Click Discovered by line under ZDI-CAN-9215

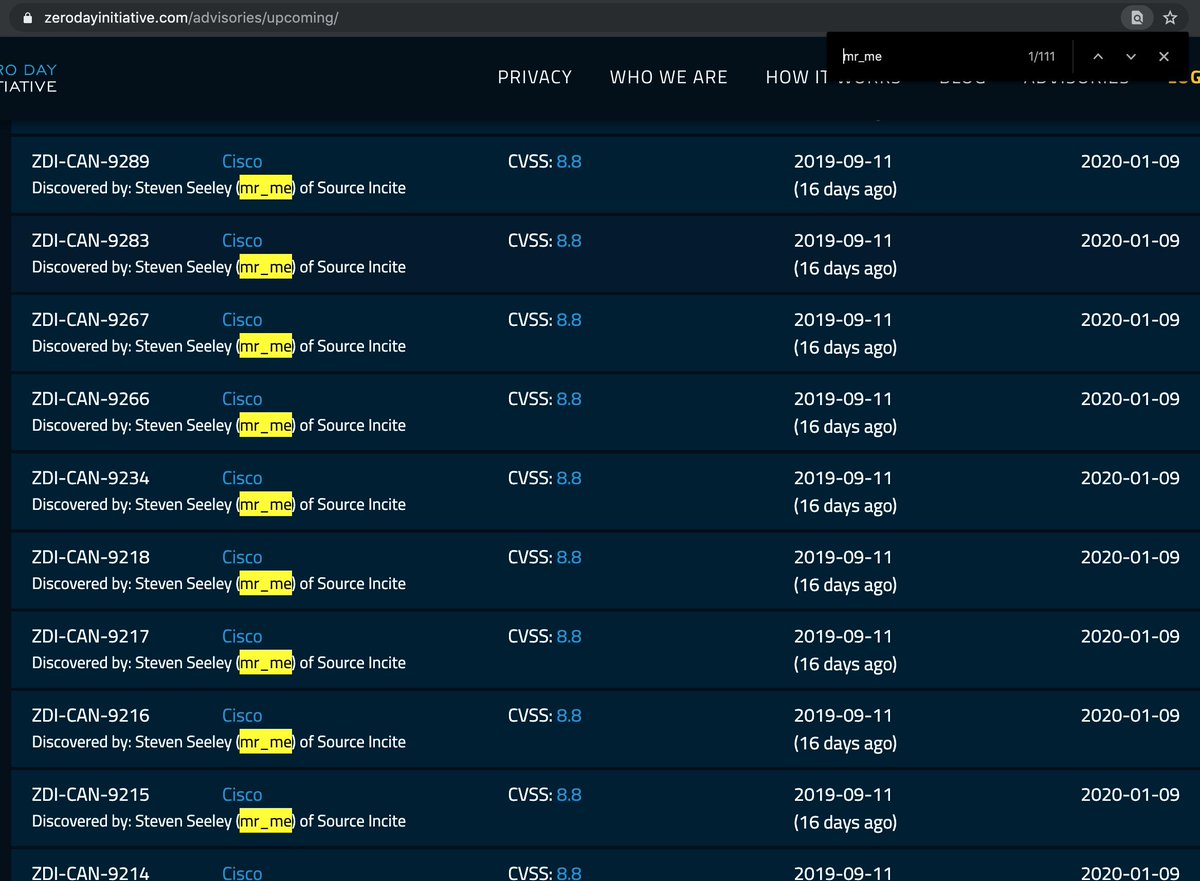tap(219, 821)
